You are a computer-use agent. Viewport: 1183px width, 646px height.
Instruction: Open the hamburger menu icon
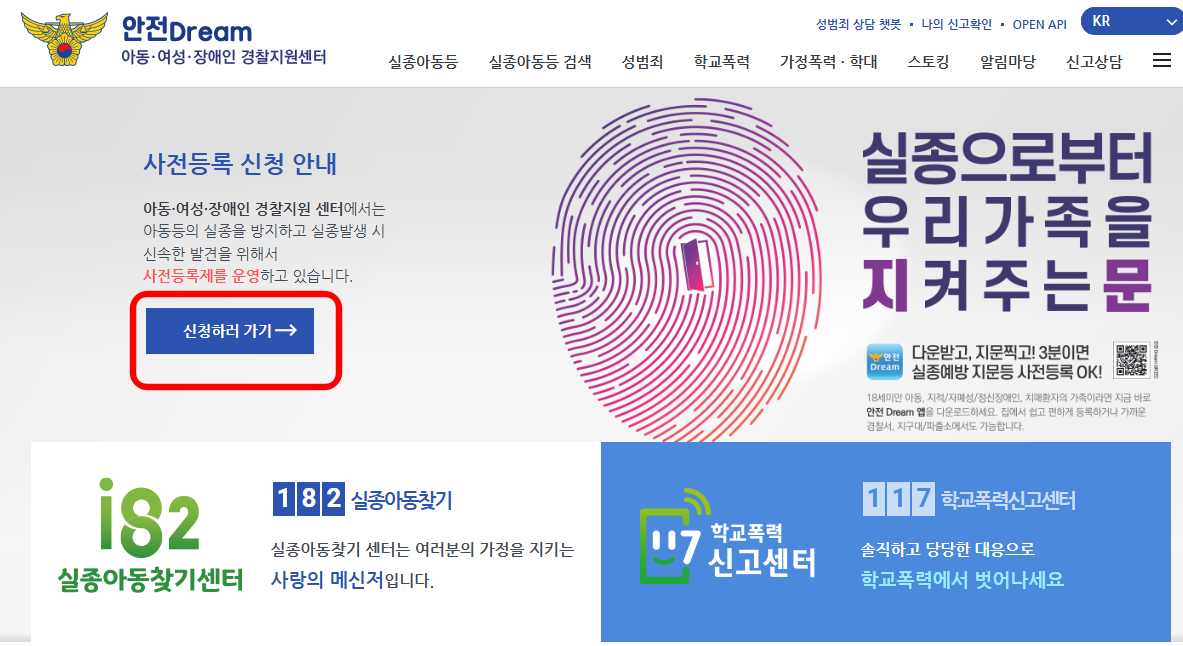pyautogui.click(x=1162, y=60)
